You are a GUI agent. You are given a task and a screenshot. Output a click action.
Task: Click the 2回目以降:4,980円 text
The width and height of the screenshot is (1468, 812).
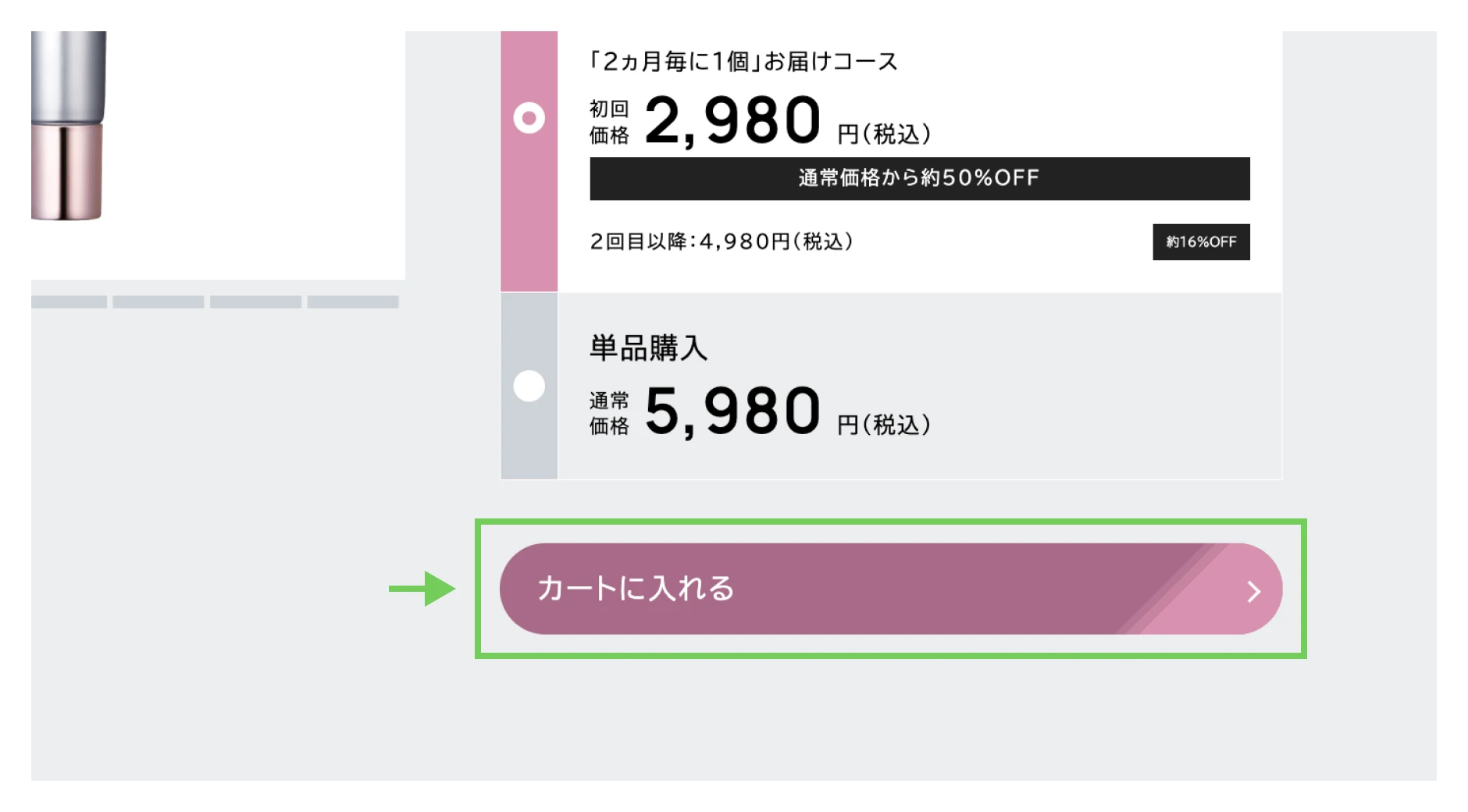722,242
